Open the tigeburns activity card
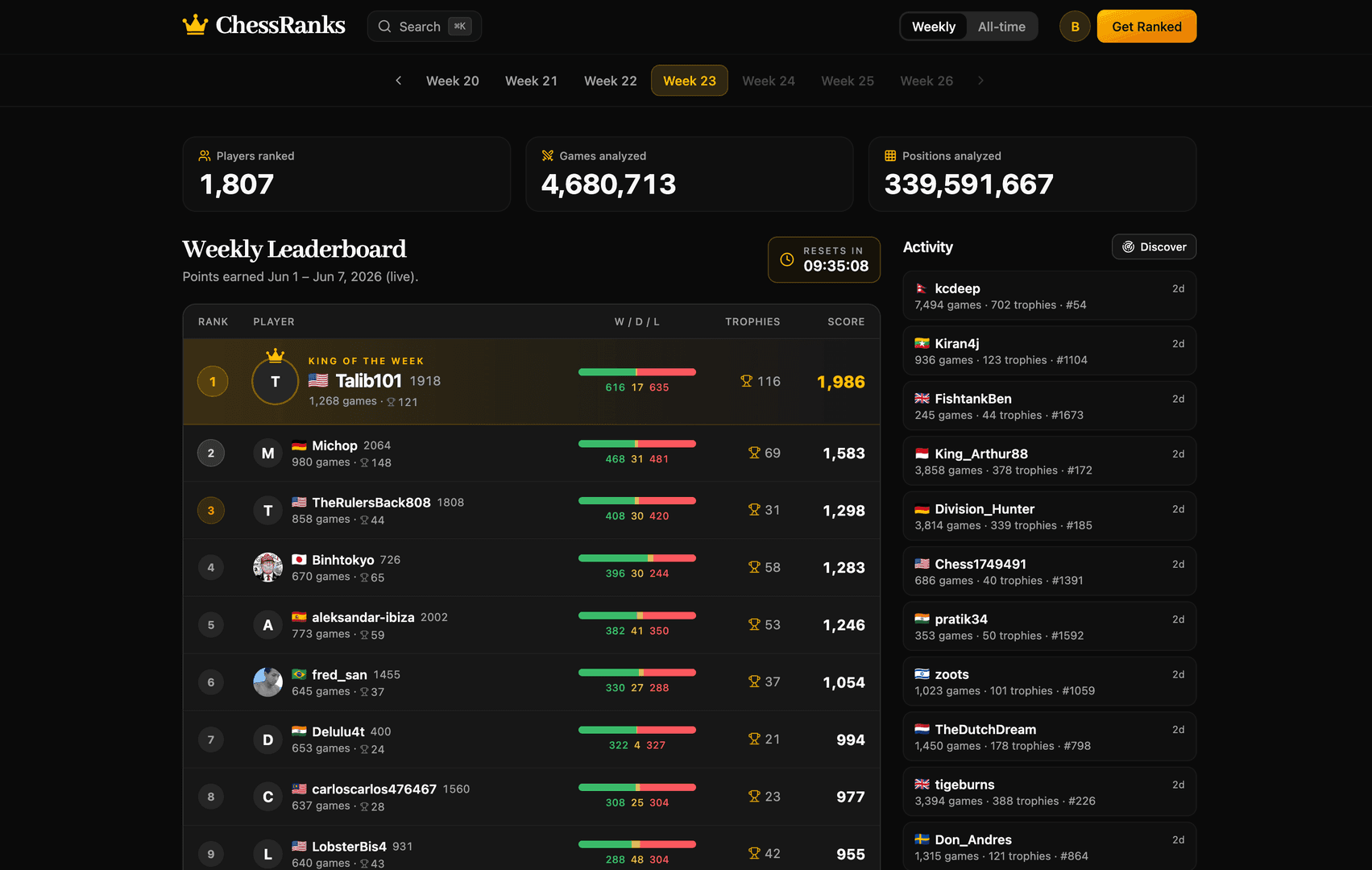 click(1049, 792)
